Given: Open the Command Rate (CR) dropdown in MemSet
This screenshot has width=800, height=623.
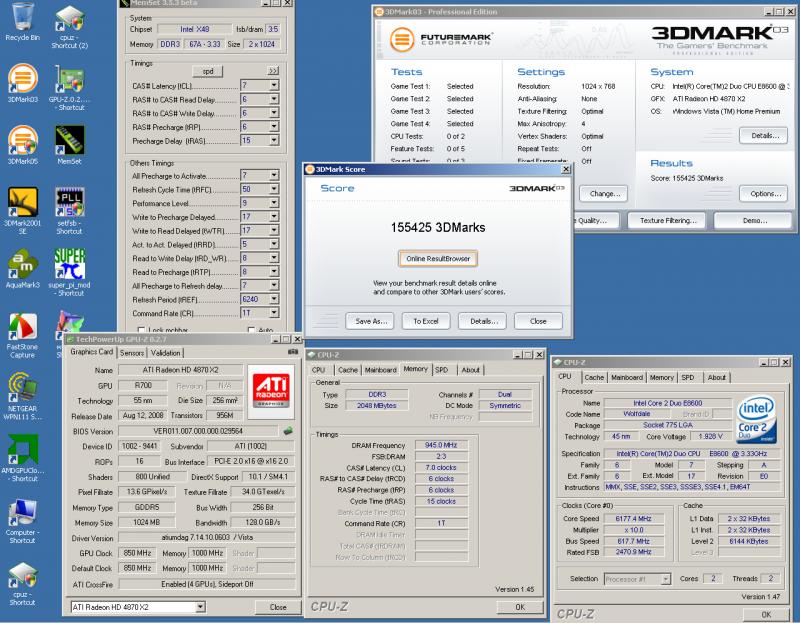Looking at the screenshot, I should coord(274,313).
